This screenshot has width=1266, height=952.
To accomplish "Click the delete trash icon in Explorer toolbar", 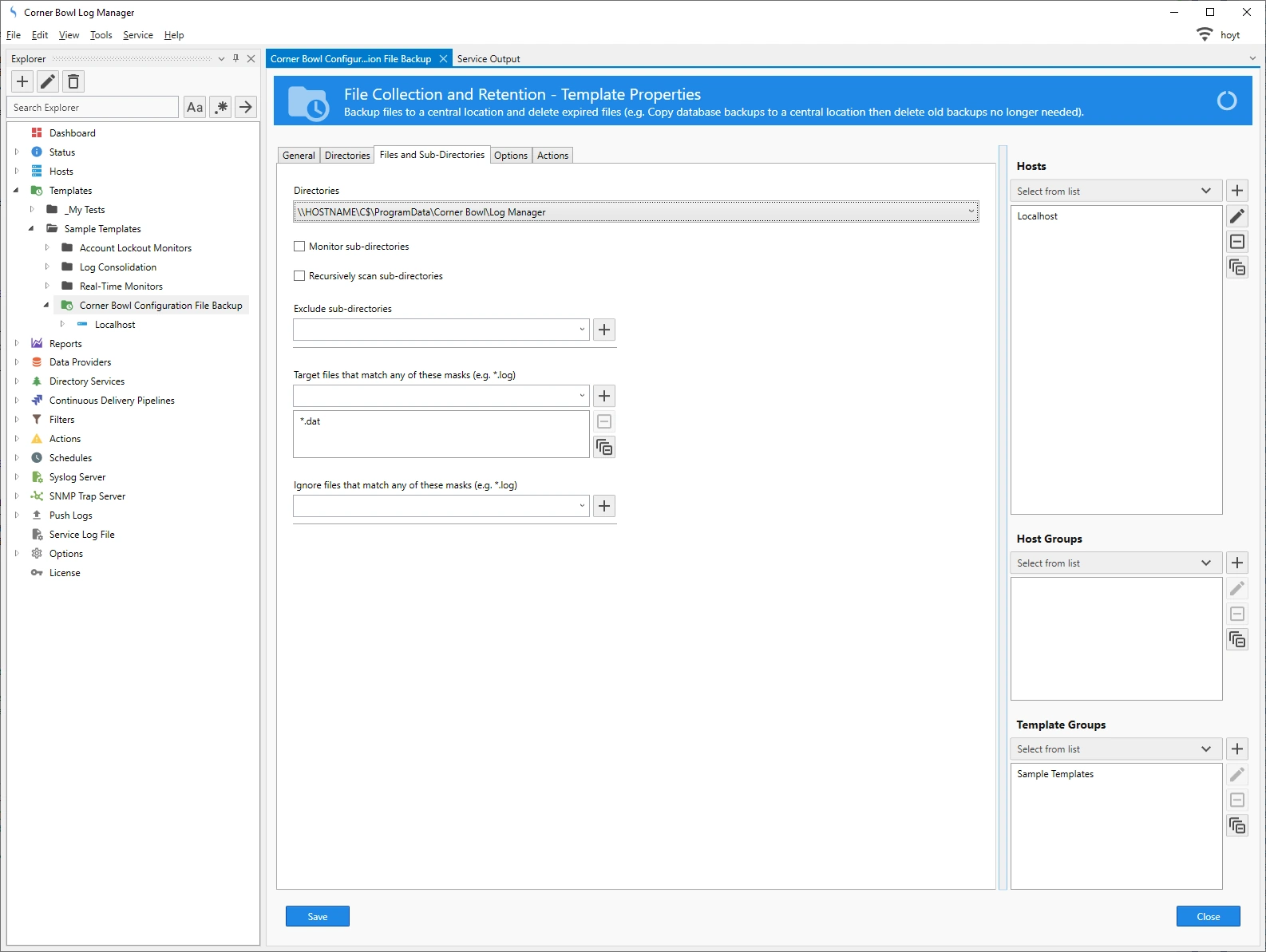I will [x=73, y=81].
